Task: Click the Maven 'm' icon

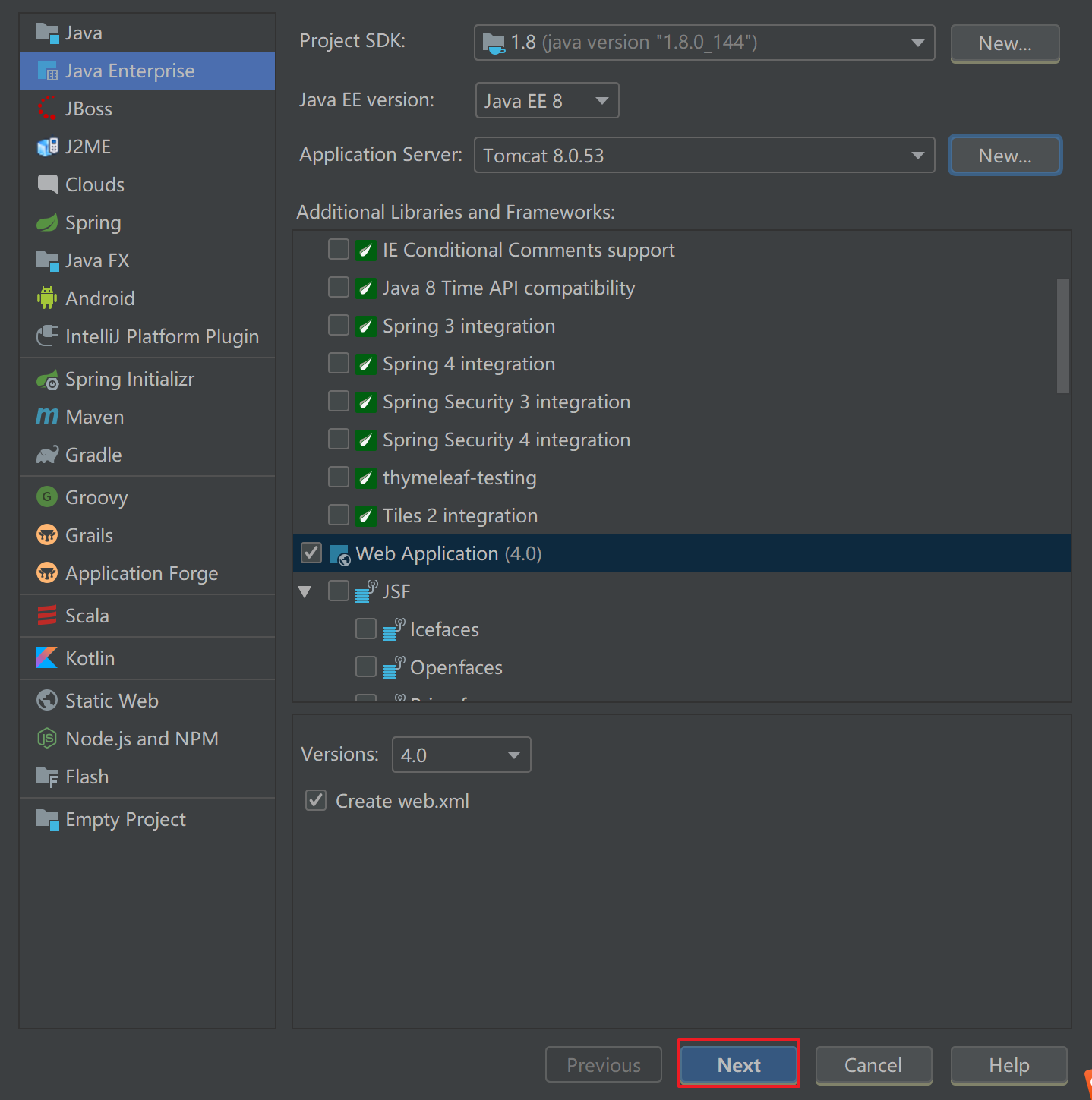Action: click(47, 417)
